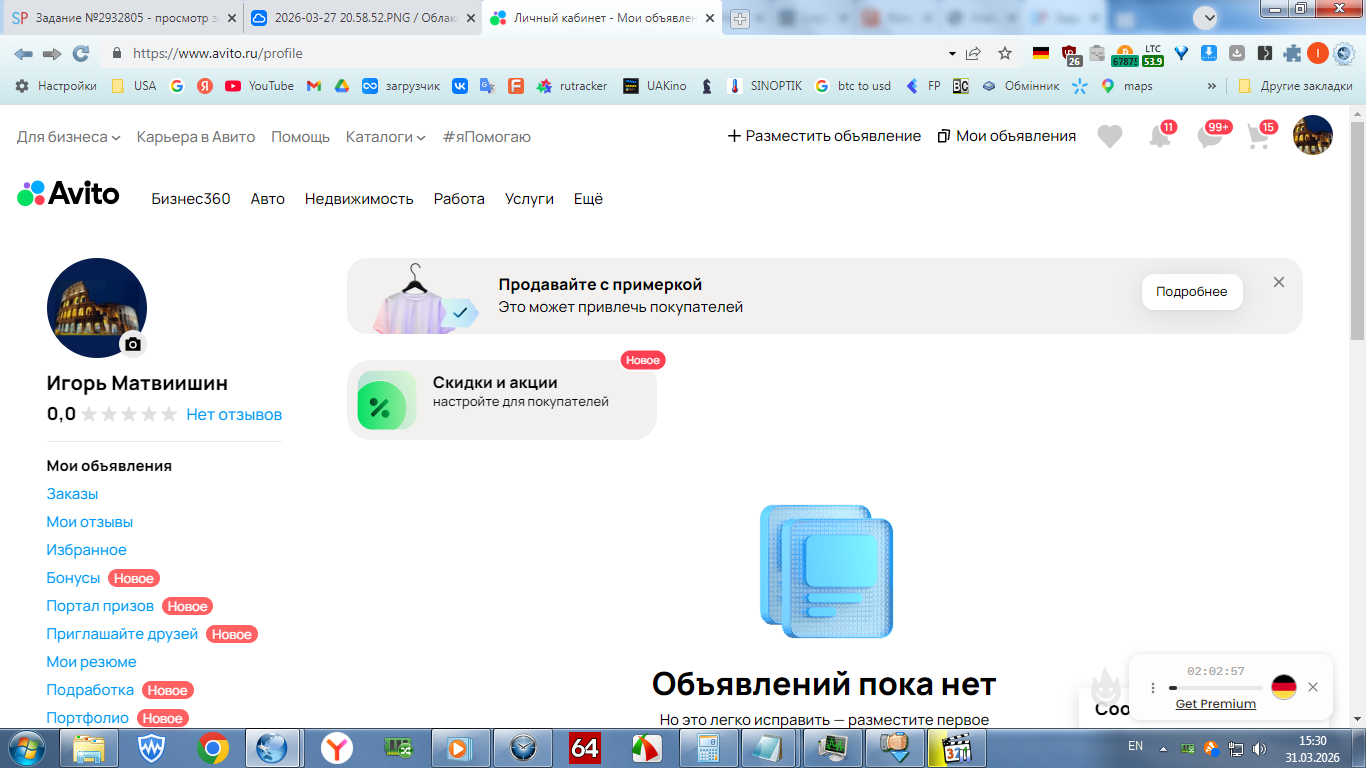Screen dimensions: 1366x768
Task: Click the share icon in the address bar
Action: coord(973,53)
